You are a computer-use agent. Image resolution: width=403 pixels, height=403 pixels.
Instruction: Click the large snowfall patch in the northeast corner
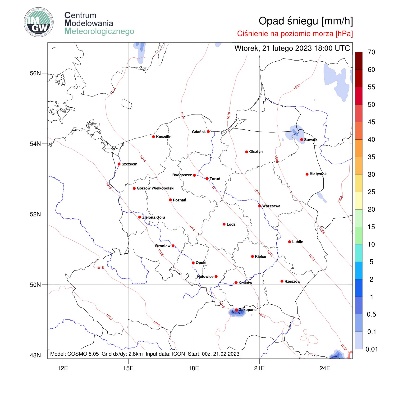[337, 81]
